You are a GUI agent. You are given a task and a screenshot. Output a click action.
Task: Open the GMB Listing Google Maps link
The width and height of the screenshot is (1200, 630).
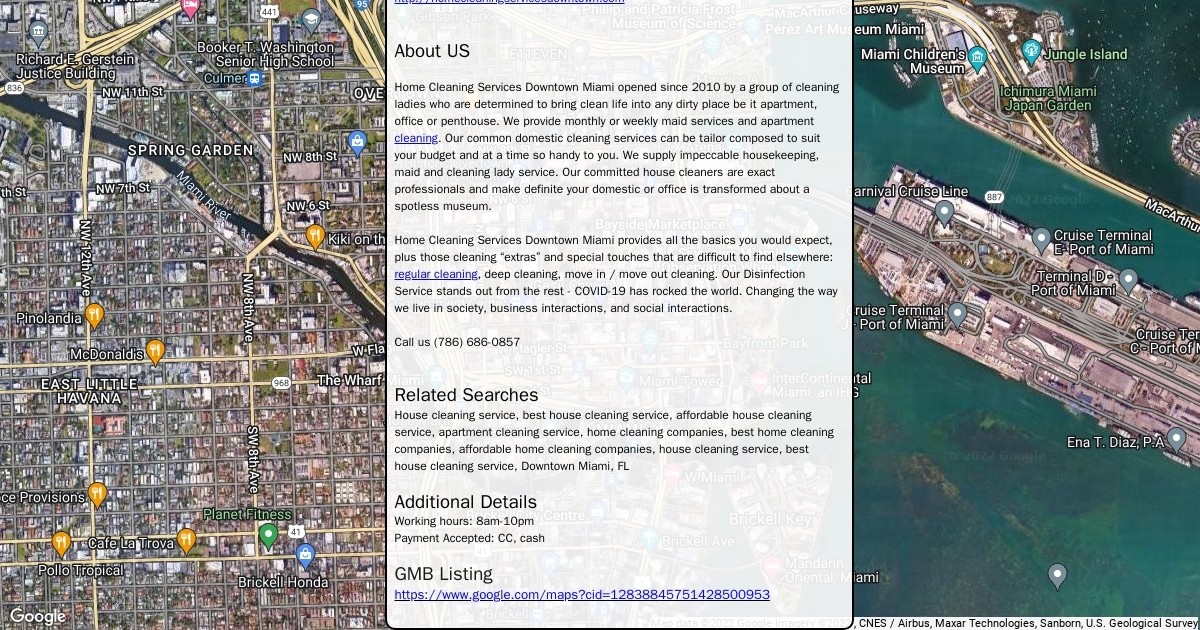coord(581,594)
